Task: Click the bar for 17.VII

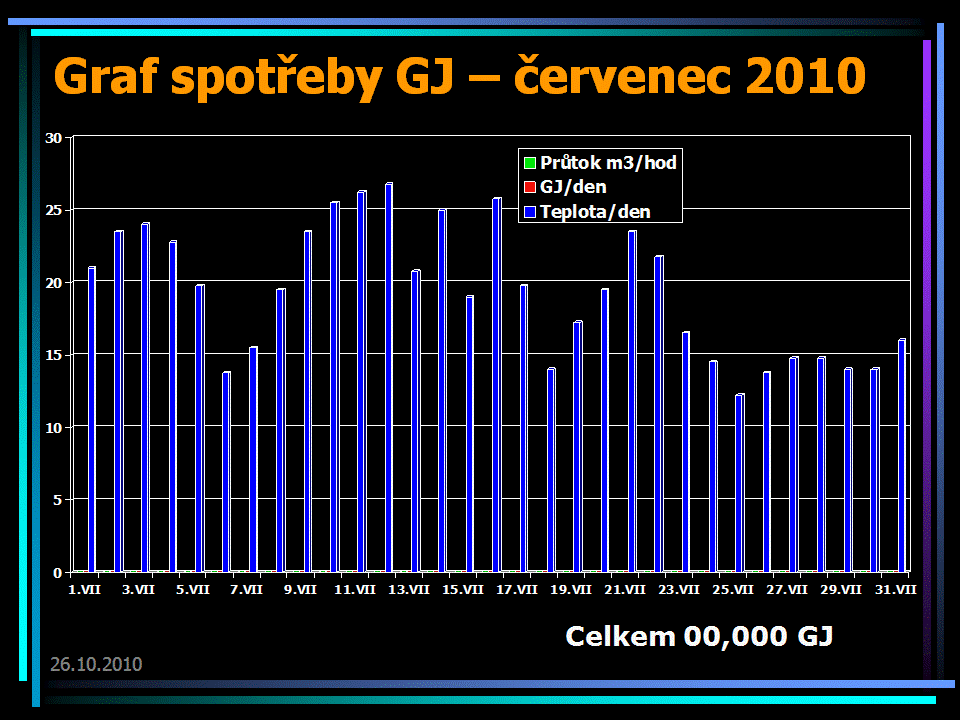Action: coord(524,428)
